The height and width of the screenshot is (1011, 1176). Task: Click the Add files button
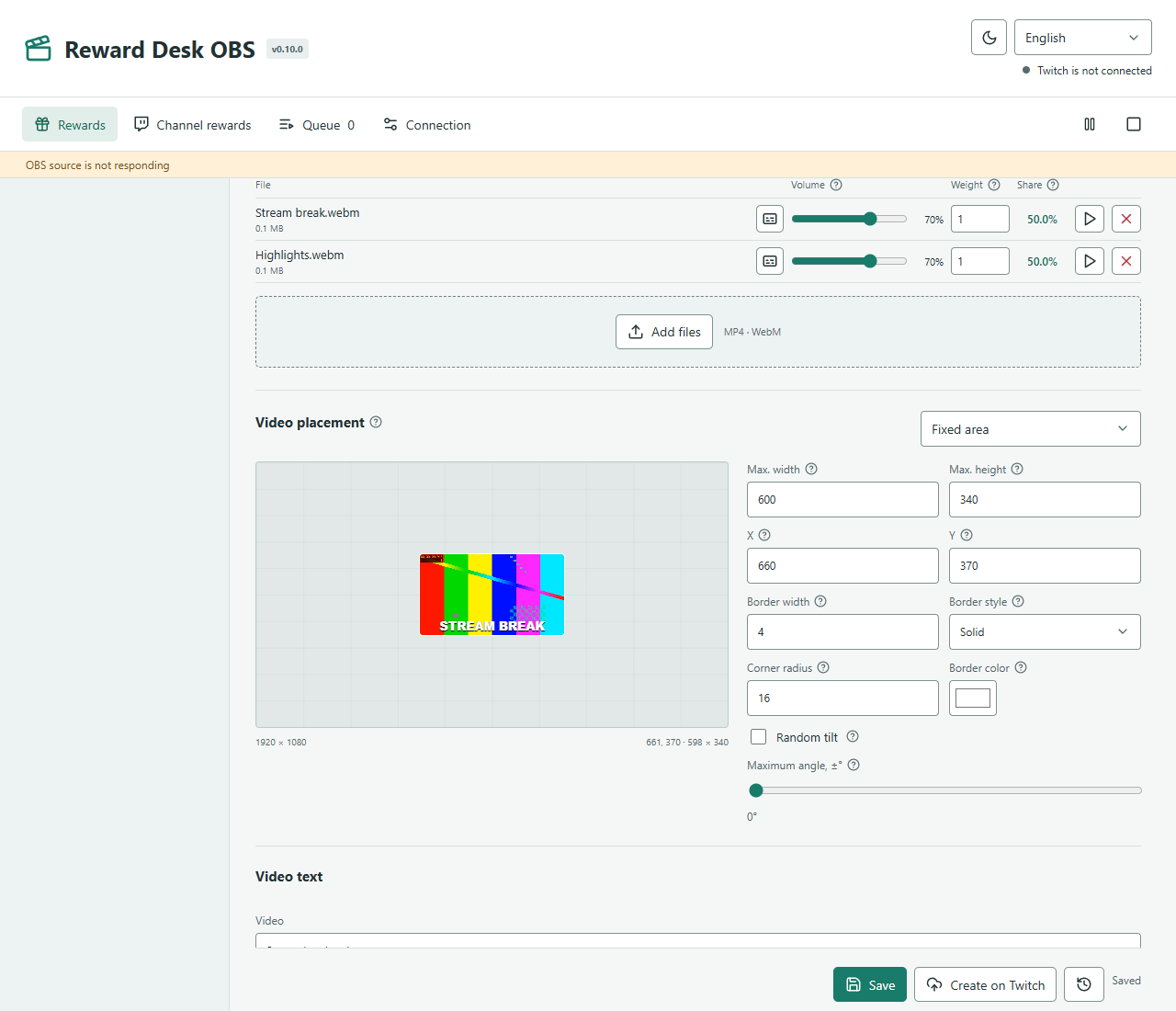(x=664, y=332)
